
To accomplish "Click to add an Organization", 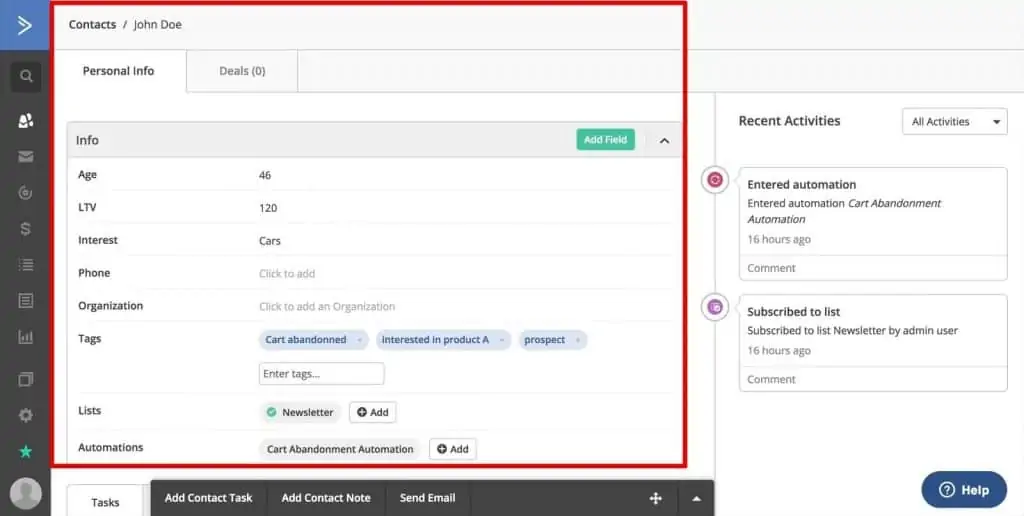I will point(327,306).
